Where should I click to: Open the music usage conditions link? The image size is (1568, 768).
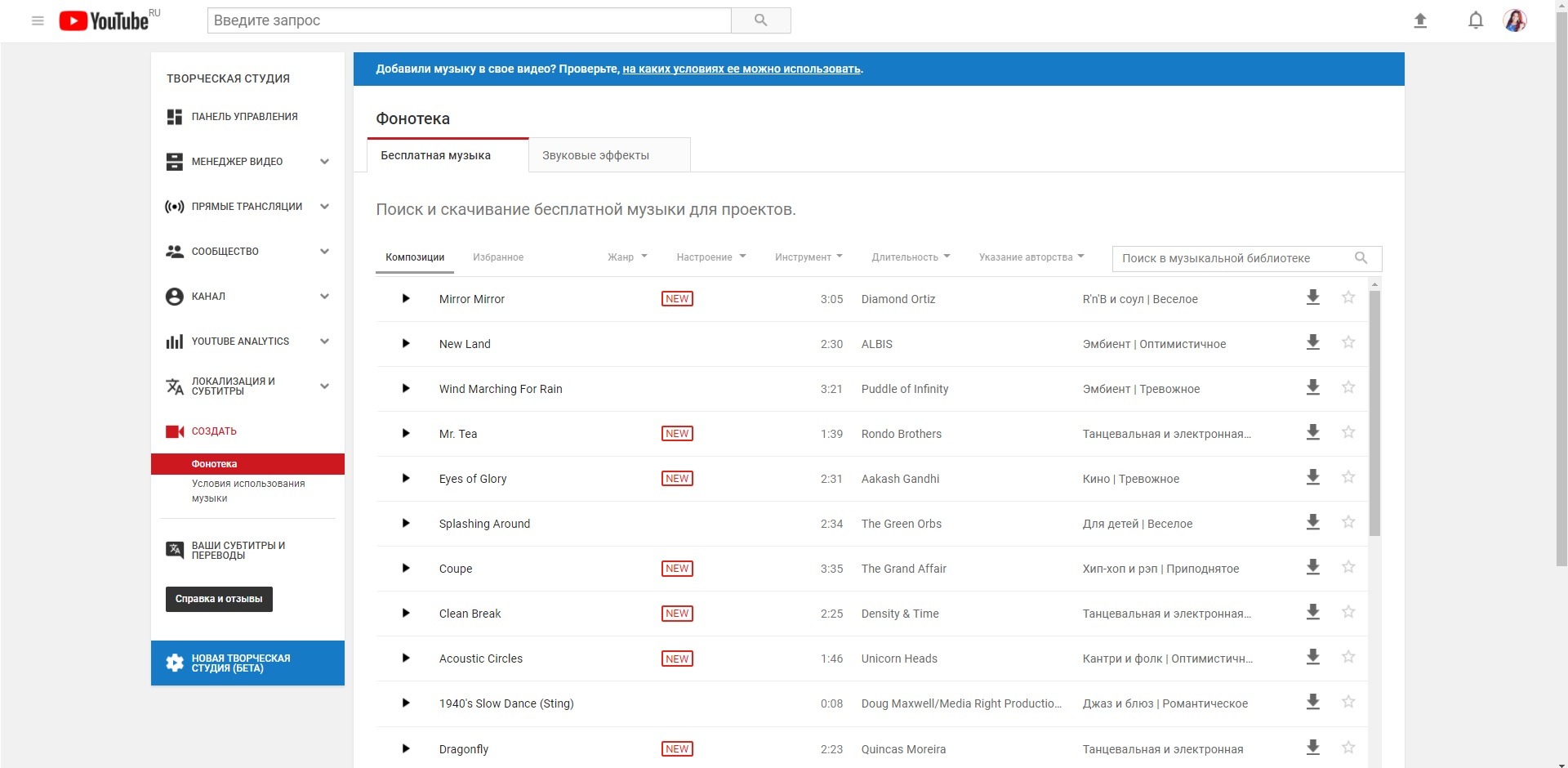tap(741, 69)
